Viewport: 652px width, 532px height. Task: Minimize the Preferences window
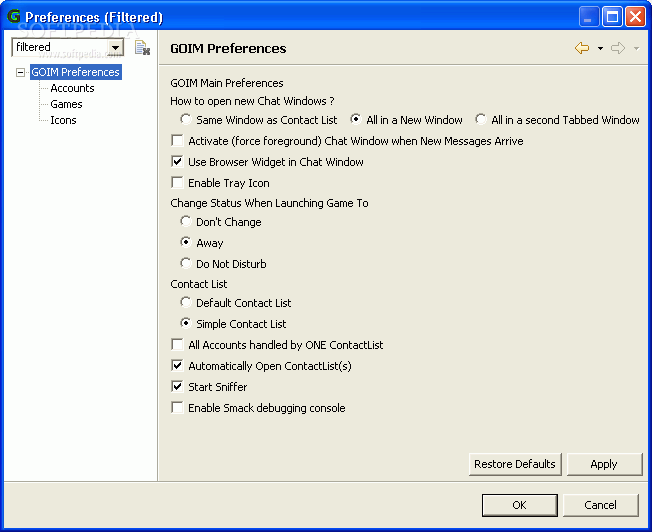tap(589, 17)
